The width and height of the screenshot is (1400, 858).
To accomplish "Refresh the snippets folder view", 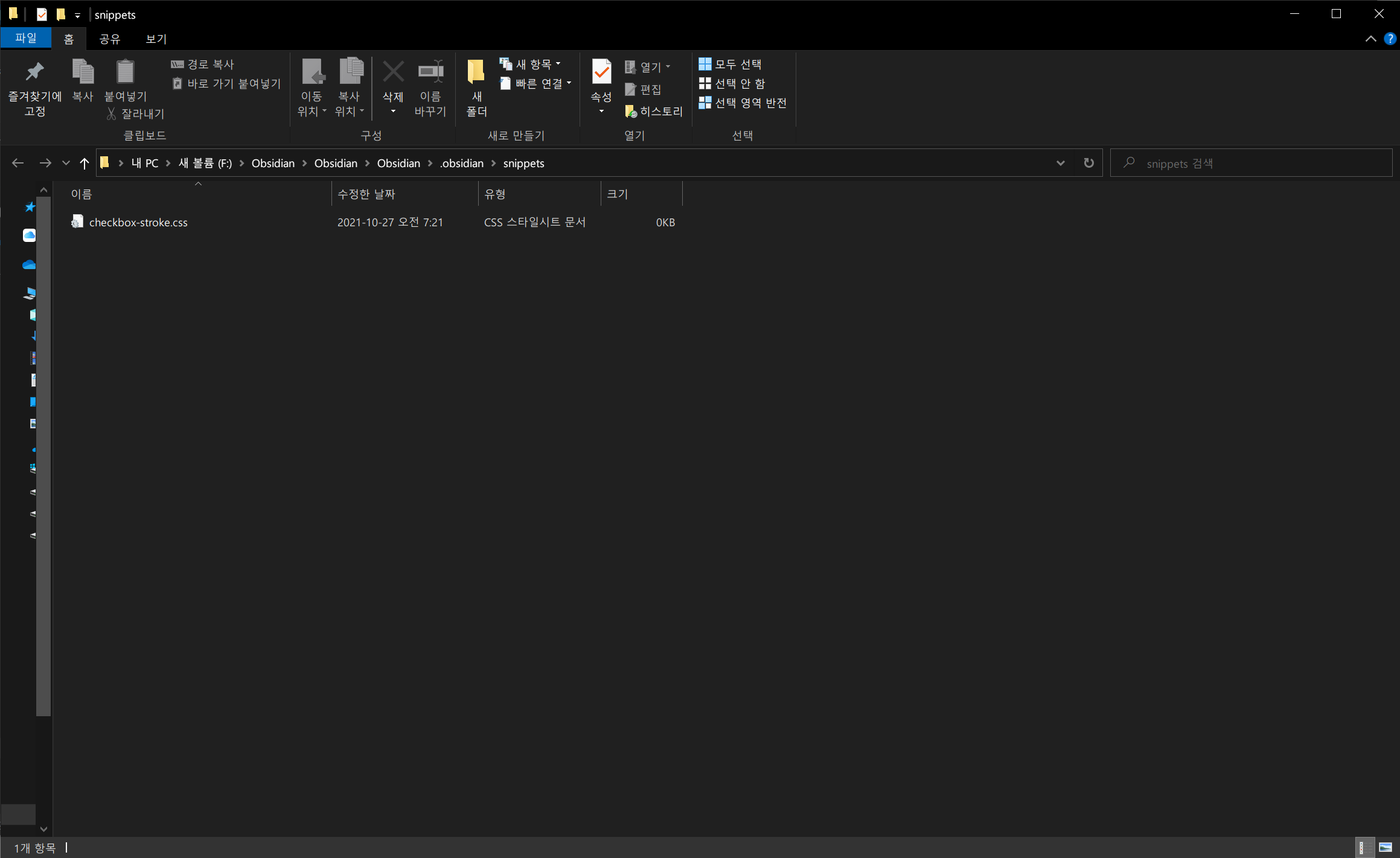I will tap(1088, 163).
